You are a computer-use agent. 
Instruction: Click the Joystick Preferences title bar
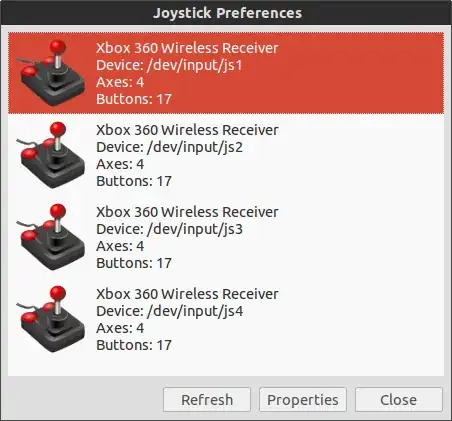point(226,13)
